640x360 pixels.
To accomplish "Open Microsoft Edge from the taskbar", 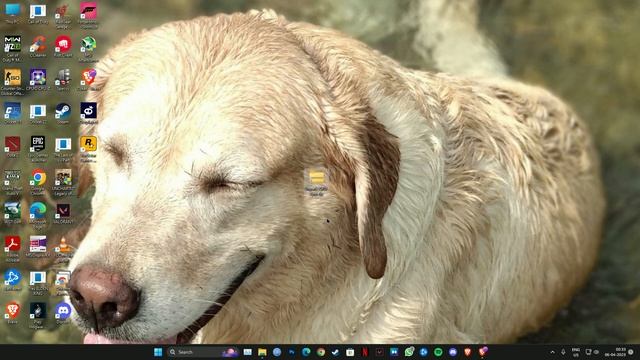I will (306, 352).
